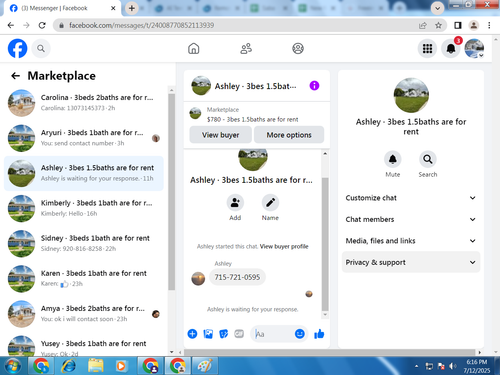Open Aryuri 3beds 1bath conversation
This screenshot has width=500, height=375.
click(84, 138)
